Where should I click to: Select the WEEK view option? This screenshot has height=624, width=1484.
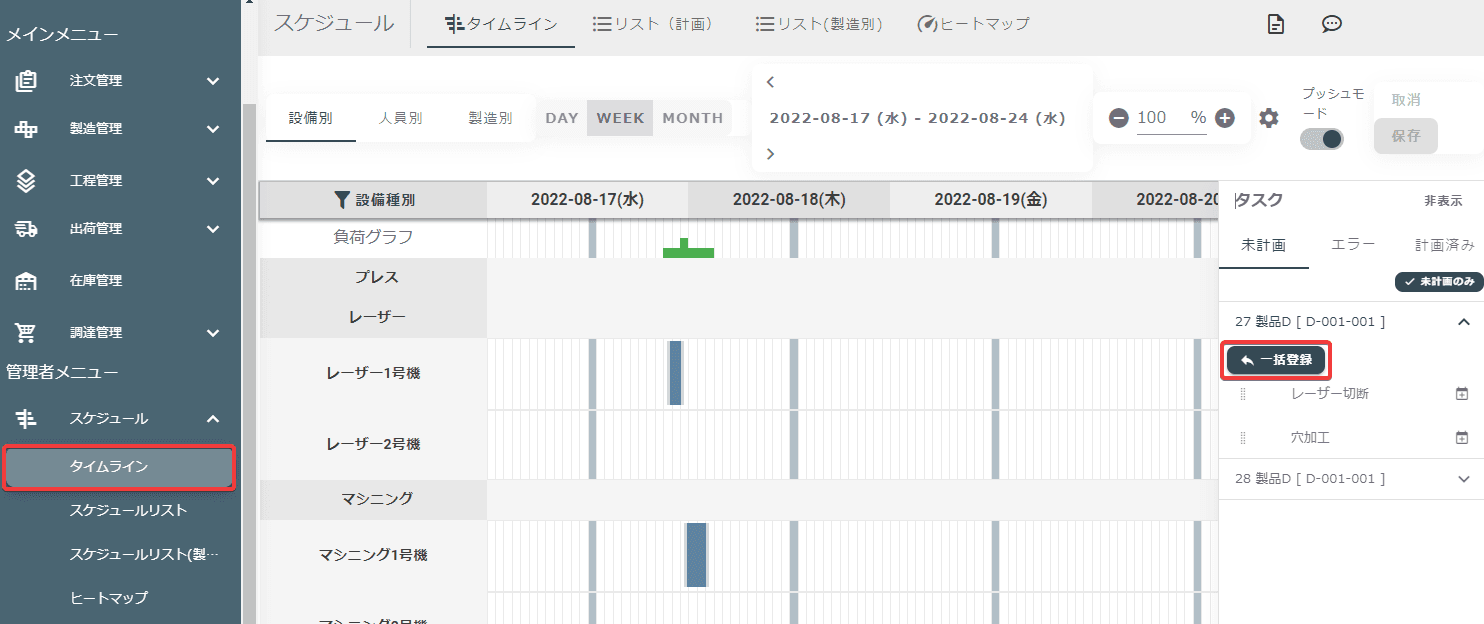[620, 118]
